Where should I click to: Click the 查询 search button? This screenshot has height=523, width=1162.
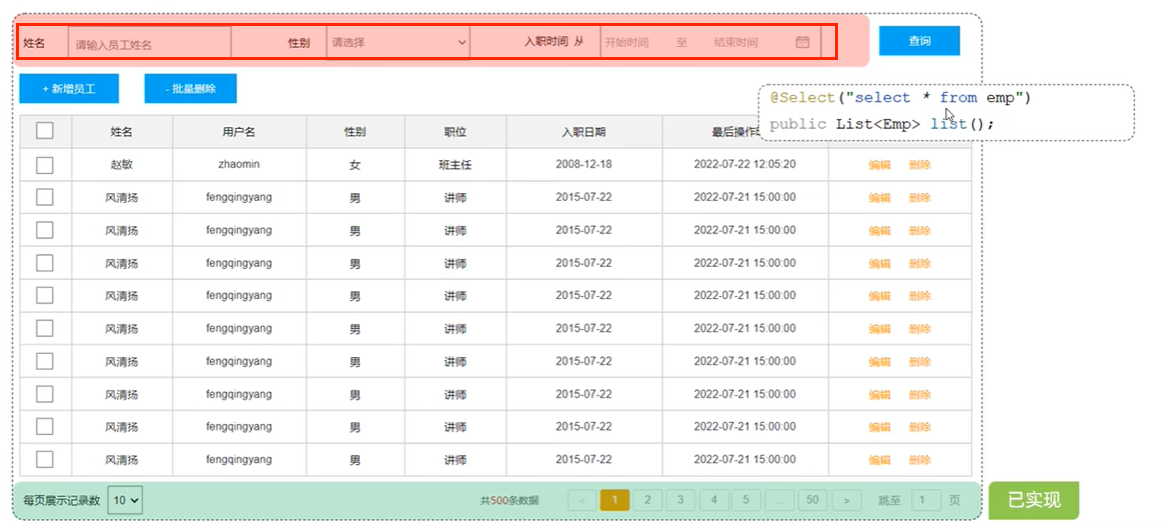pyautogui.click(x=919, y=41)
